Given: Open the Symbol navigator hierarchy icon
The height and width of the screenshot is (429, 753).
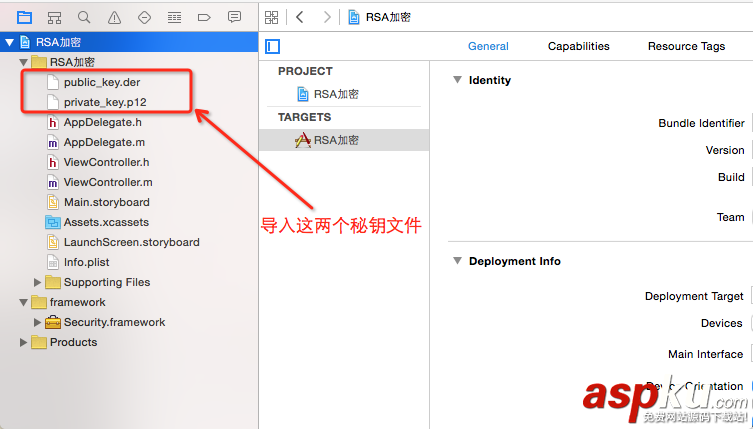Looking at the screenshot, I should [54, 18].
